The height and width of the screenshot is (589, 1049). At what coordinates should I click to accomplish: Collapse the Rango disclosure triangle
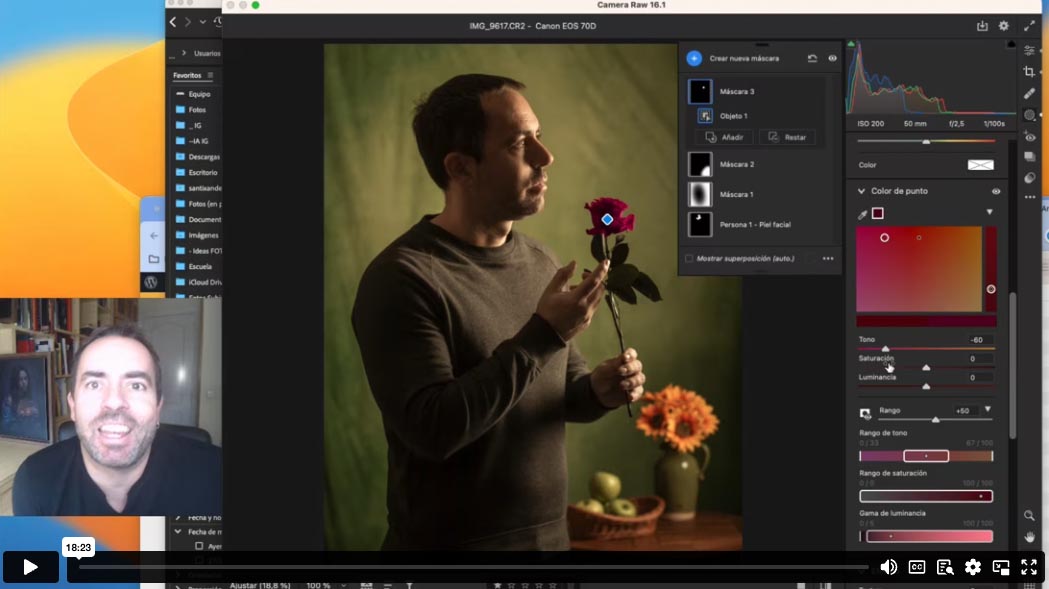click(987, 409)
